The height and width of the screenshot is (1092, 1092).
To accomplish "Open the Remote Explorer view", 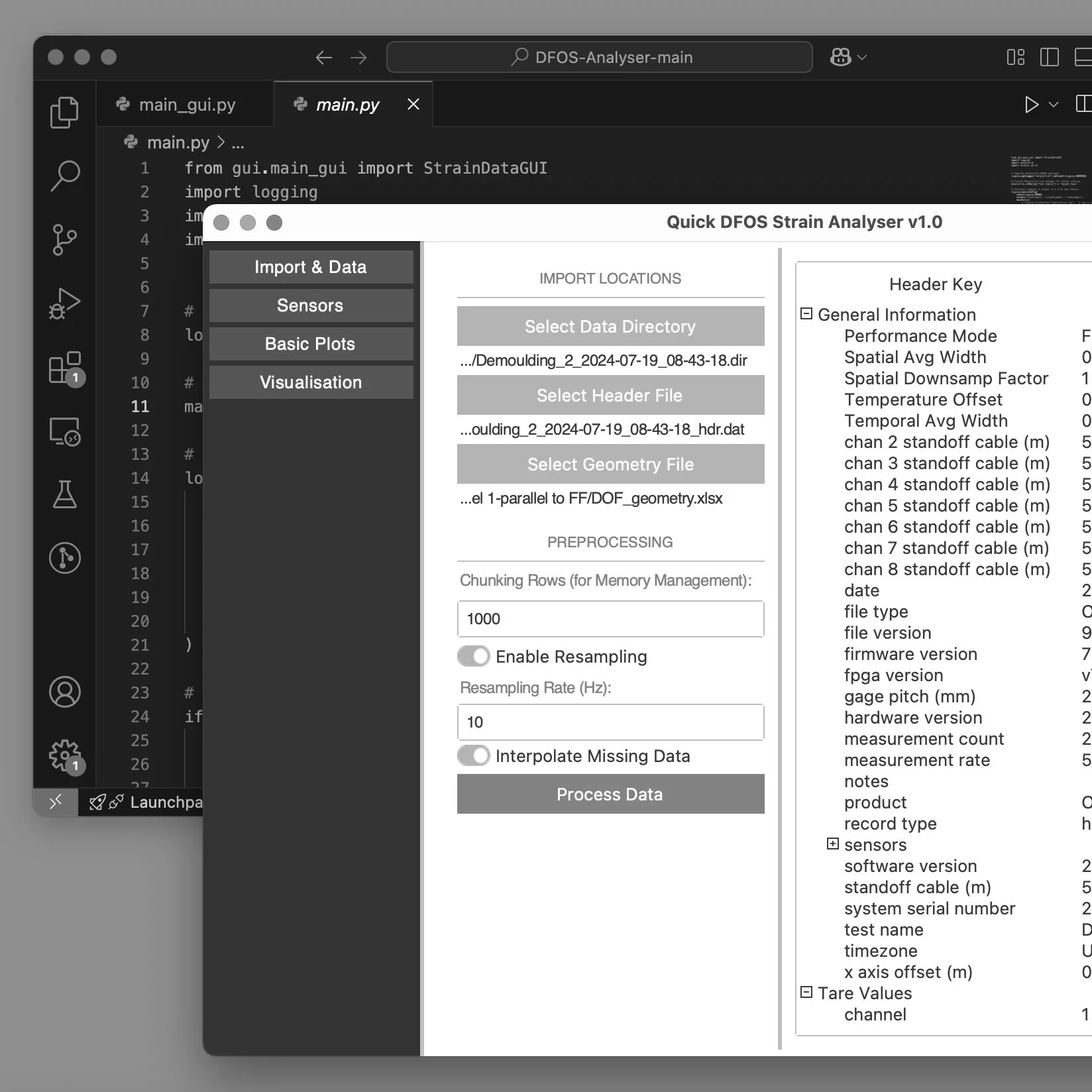I will point(64,431).
